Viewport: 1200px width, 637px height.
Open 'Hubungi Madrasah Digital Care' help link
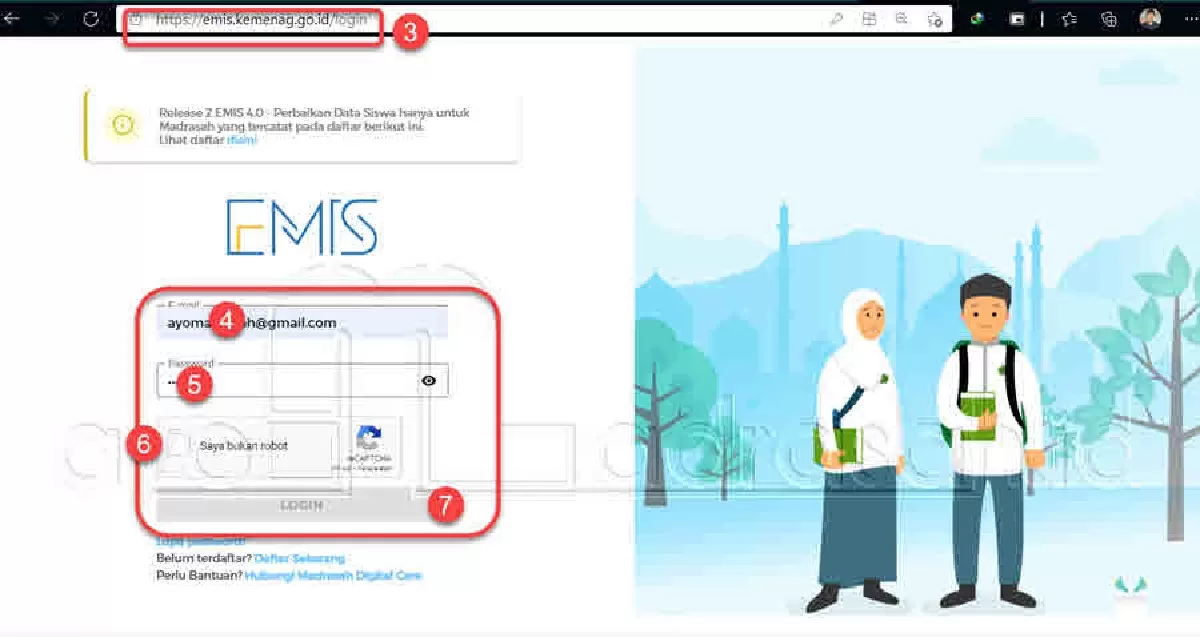click(x=334, y=576)
